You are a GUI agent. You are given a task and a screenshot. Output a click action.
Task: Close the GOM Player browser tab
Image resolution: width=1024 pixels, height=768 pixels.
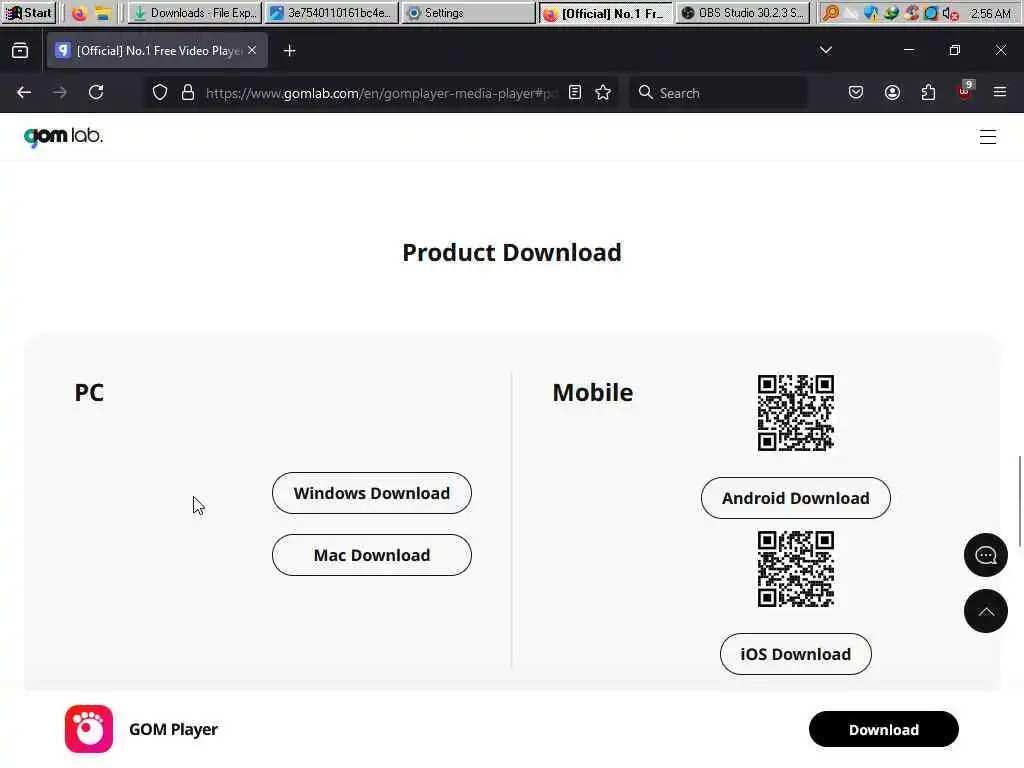pyautogui.click(x=252, y=50)
